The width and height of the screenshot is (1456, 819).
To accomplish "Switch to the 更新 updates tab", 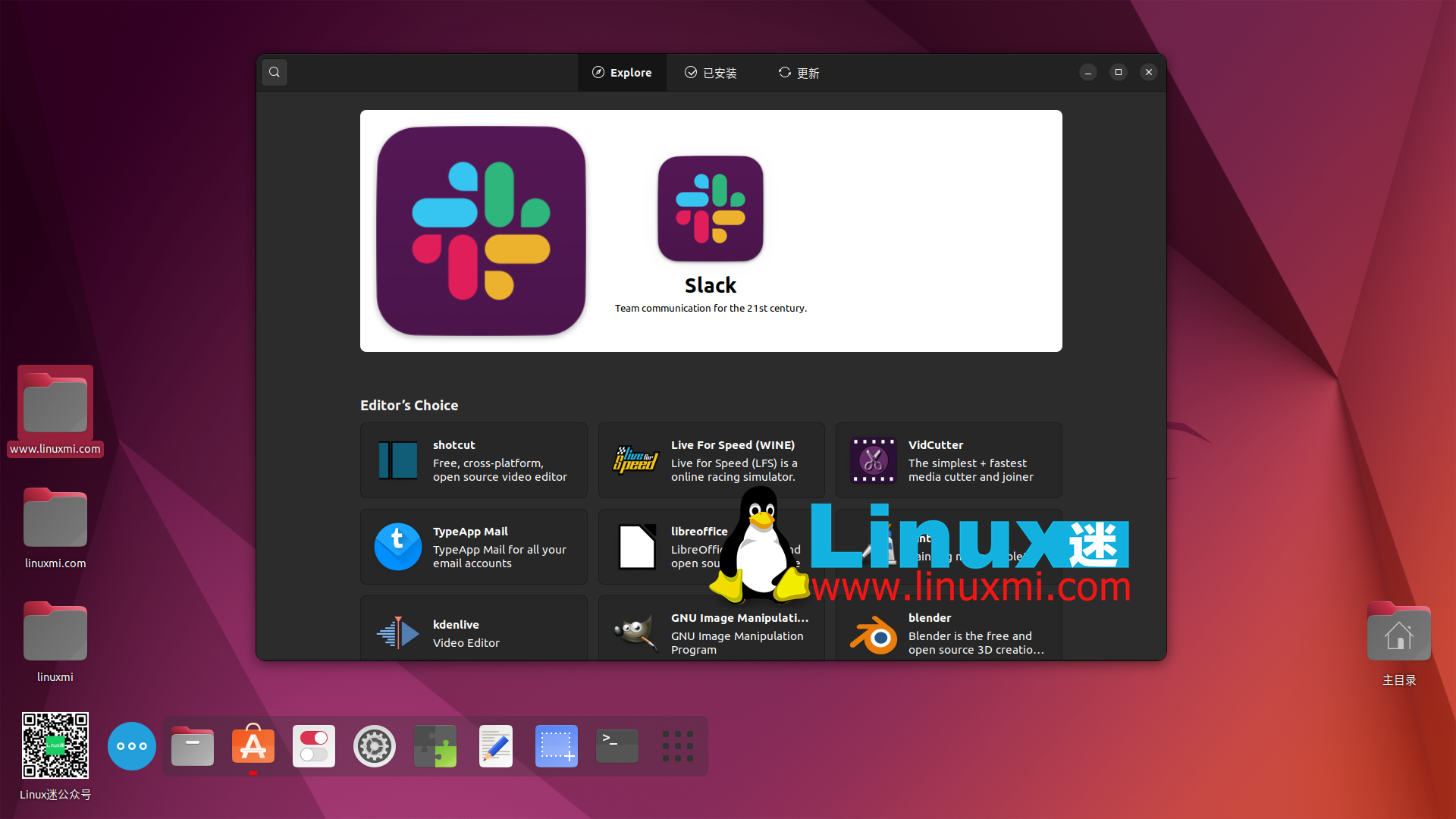I will click(x=799, y=73).
